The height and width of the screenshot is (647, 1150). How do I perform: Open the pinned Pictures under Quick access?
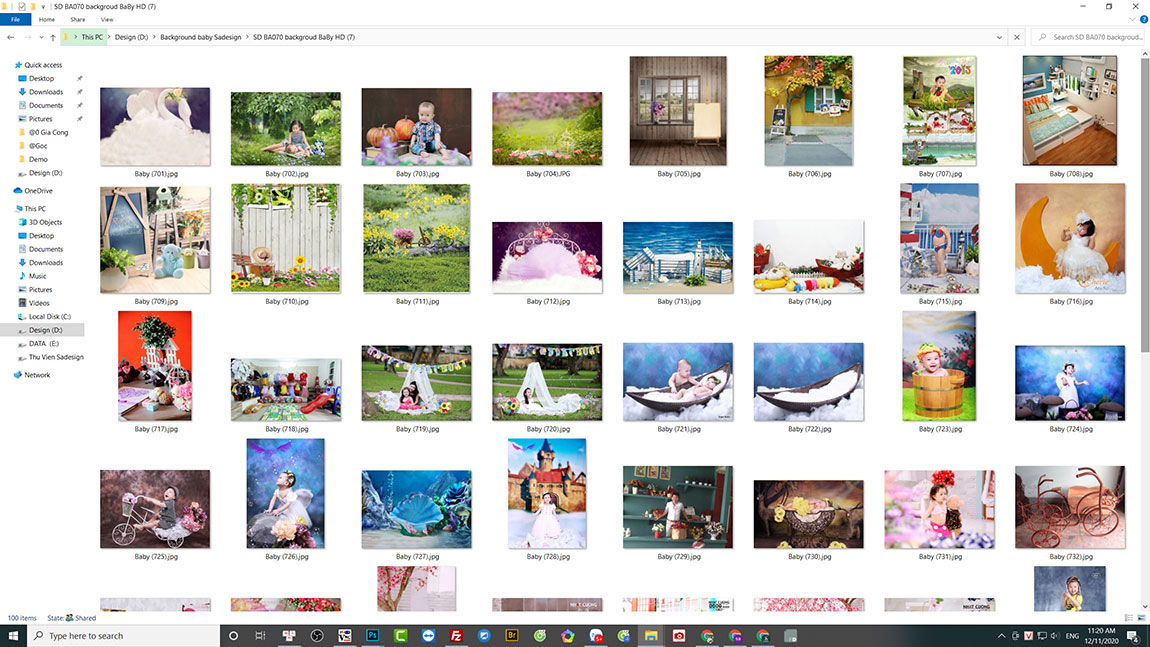point(40,119)
